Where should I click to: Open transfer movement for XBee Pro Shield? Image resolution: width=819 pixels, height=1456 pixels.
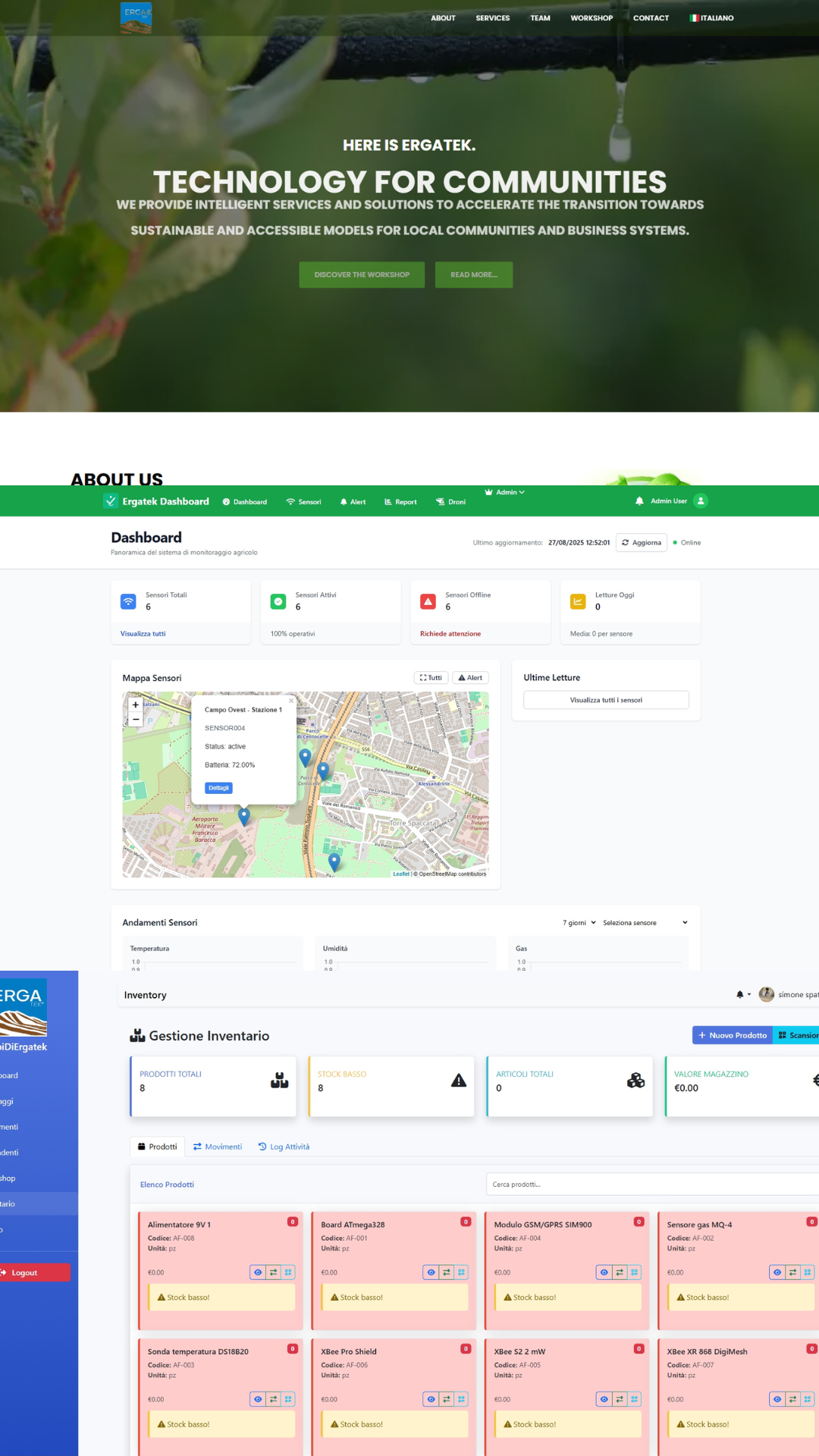[x=447, y=1399]
